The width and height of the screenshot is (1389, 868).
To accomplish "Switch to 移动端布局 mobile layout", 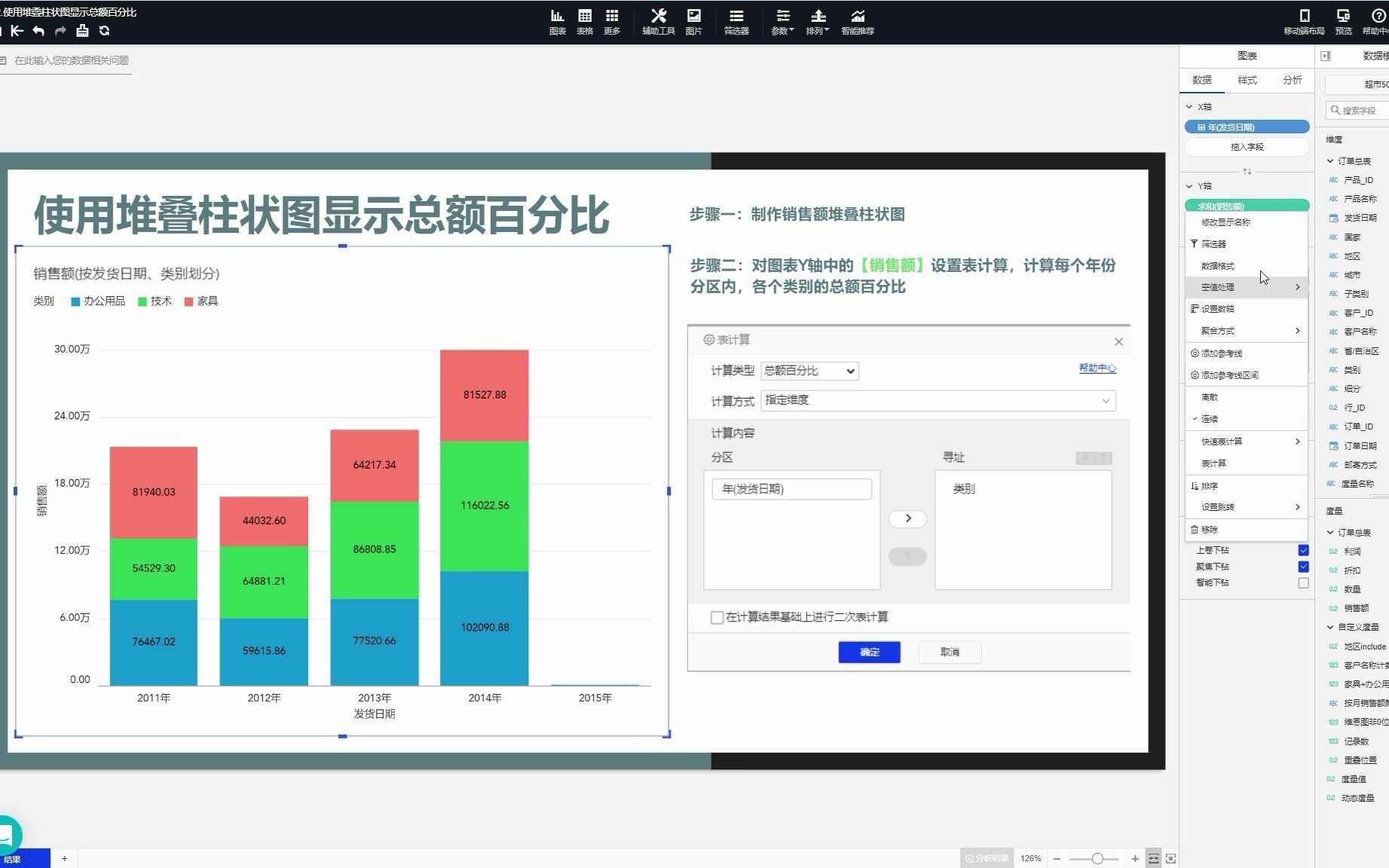I will point(1304,21).
